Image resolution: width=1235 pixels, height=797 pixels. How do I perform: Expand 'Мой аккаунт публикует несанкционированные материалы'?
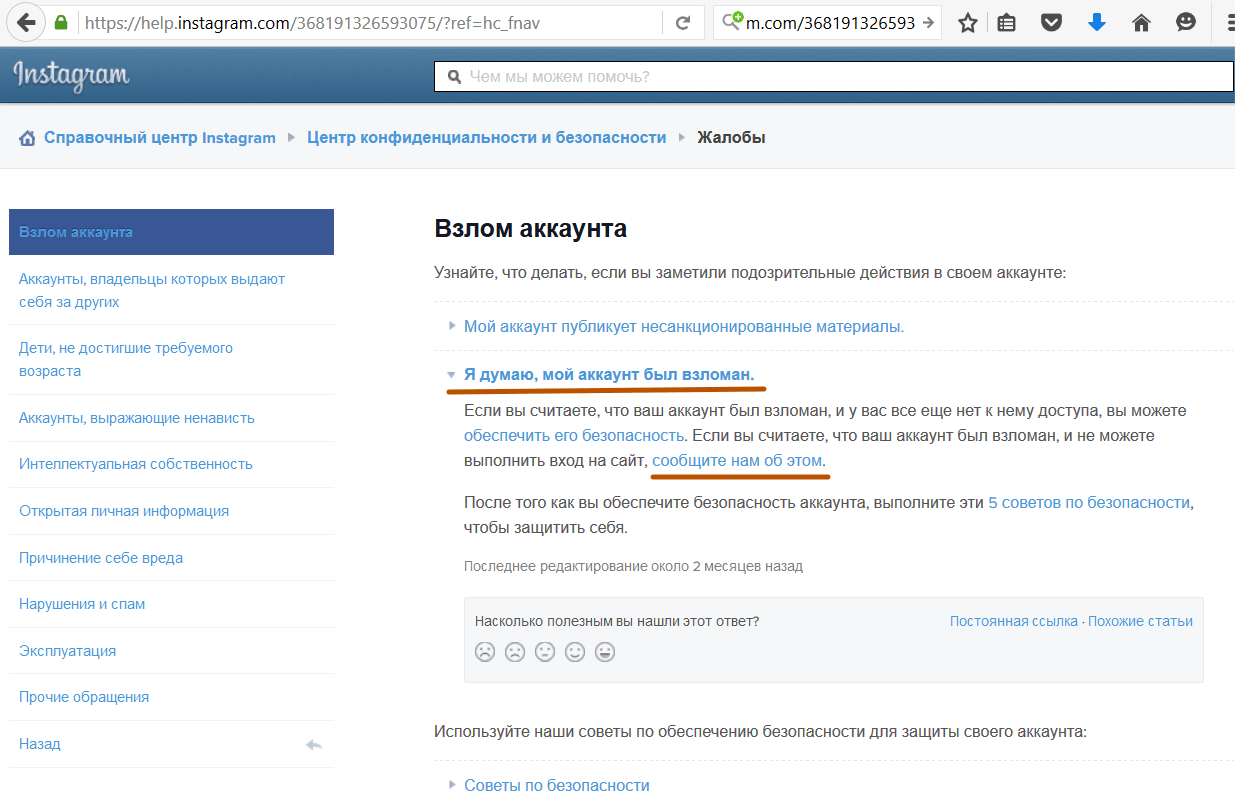[683, 326]
